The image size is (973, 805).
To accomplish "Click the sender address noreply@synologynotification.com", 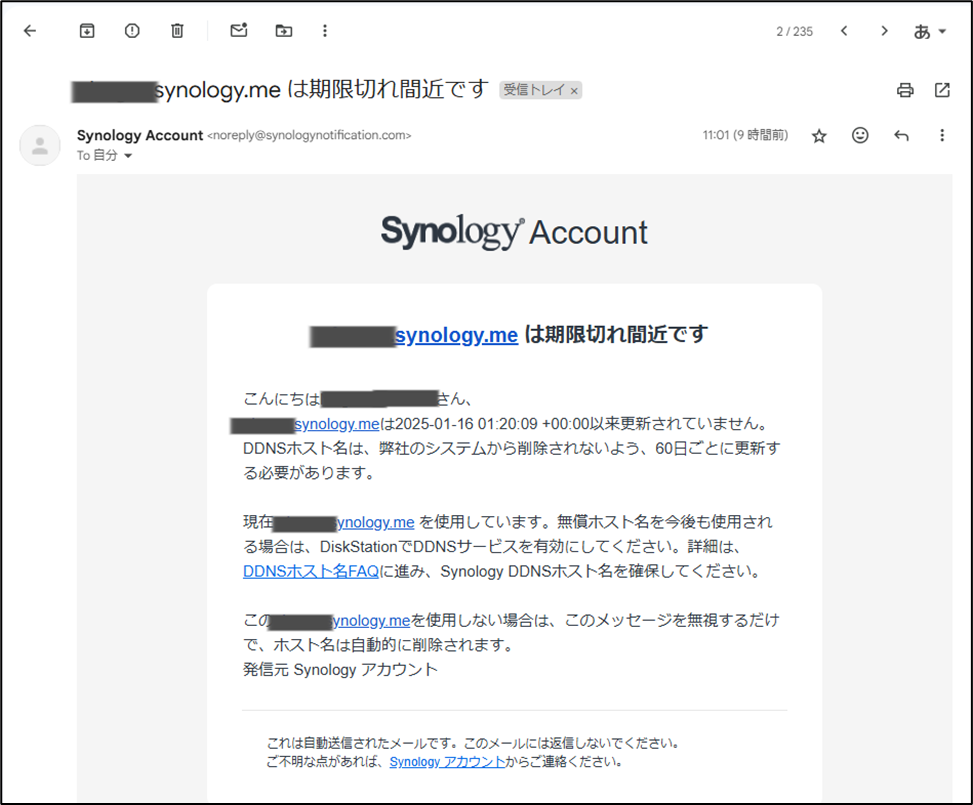I will pos(309,135).
